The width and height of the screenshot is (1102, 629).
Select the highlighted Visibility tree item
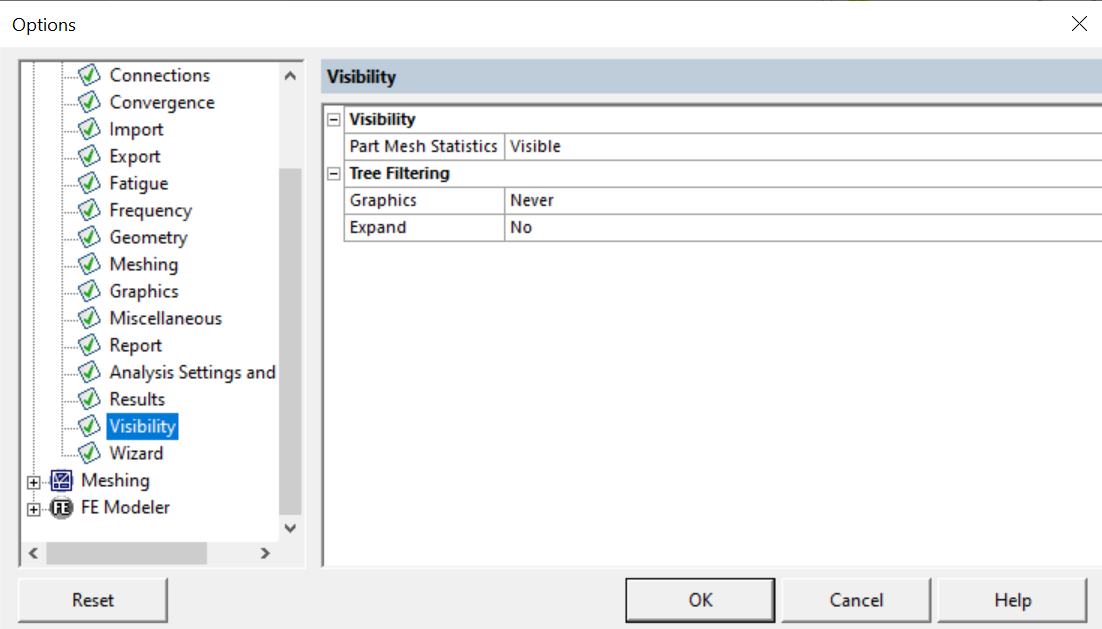tap(143, 427)
